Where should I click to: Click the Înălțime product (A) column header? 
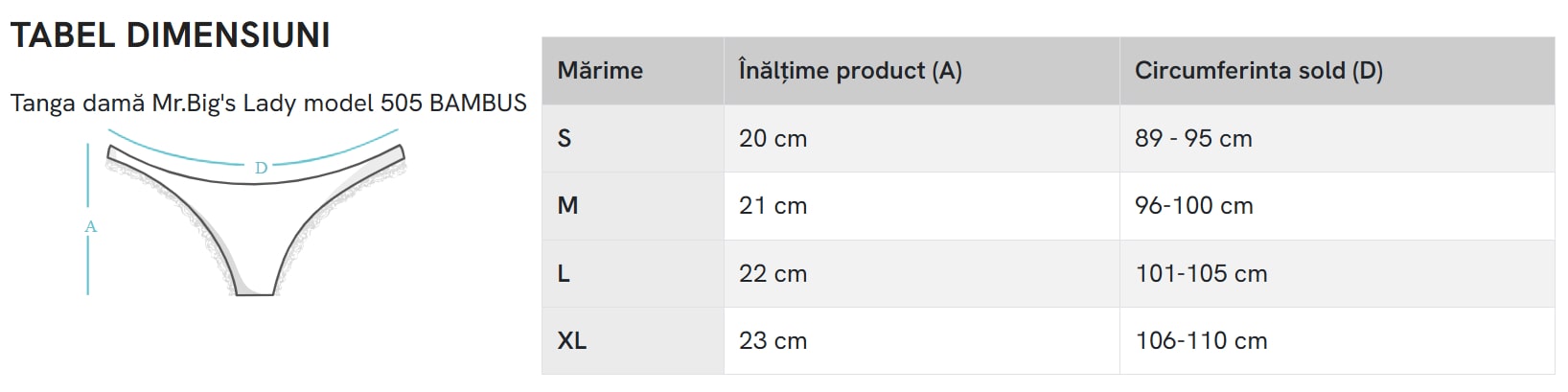[849, 71]
